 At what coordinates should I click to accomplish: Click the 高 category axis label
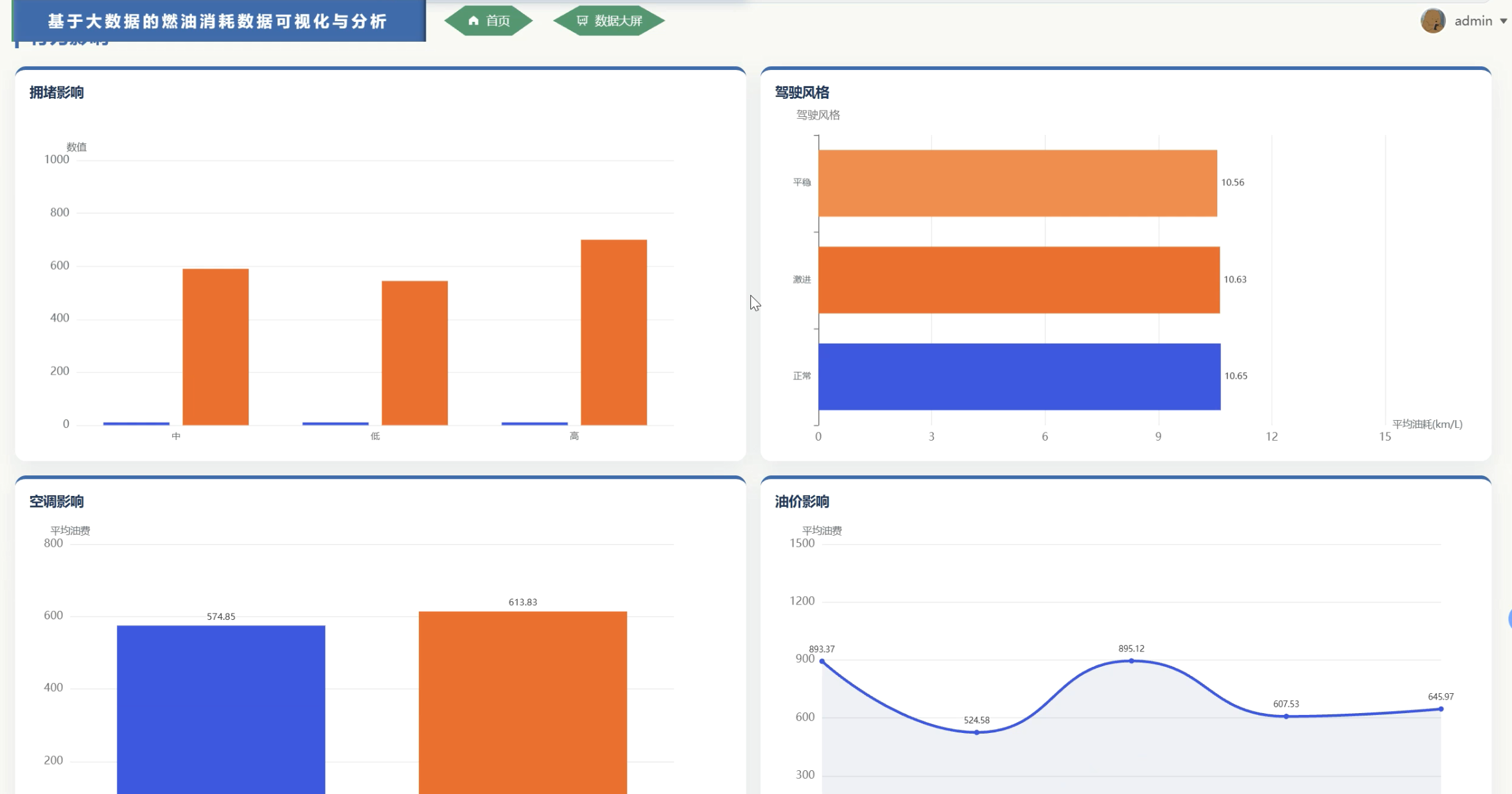(574, 436)
